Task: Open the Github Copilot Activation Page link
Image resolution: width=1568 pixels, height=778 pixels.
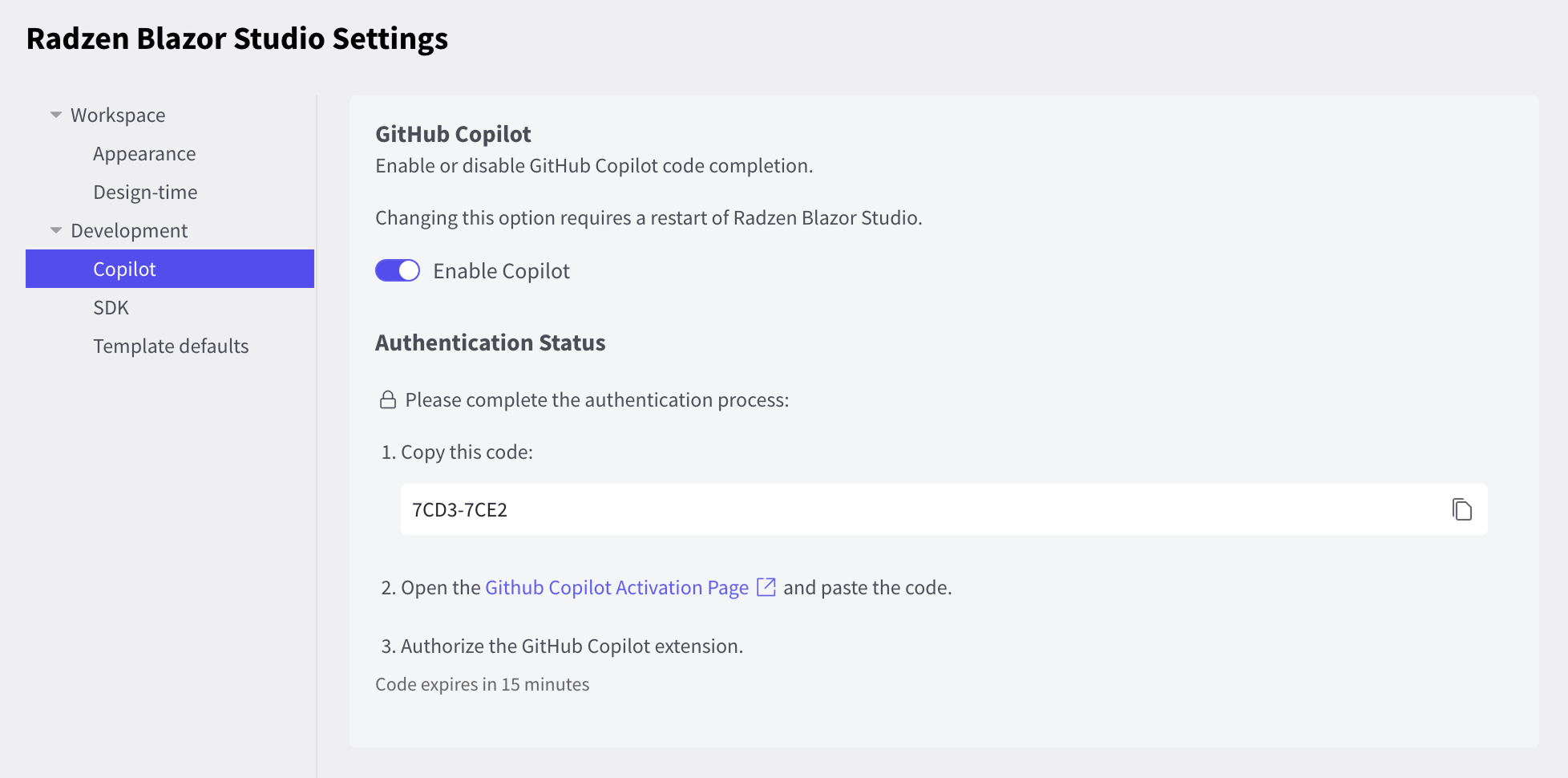Action: pyautogui.click(x=616, y=588)
